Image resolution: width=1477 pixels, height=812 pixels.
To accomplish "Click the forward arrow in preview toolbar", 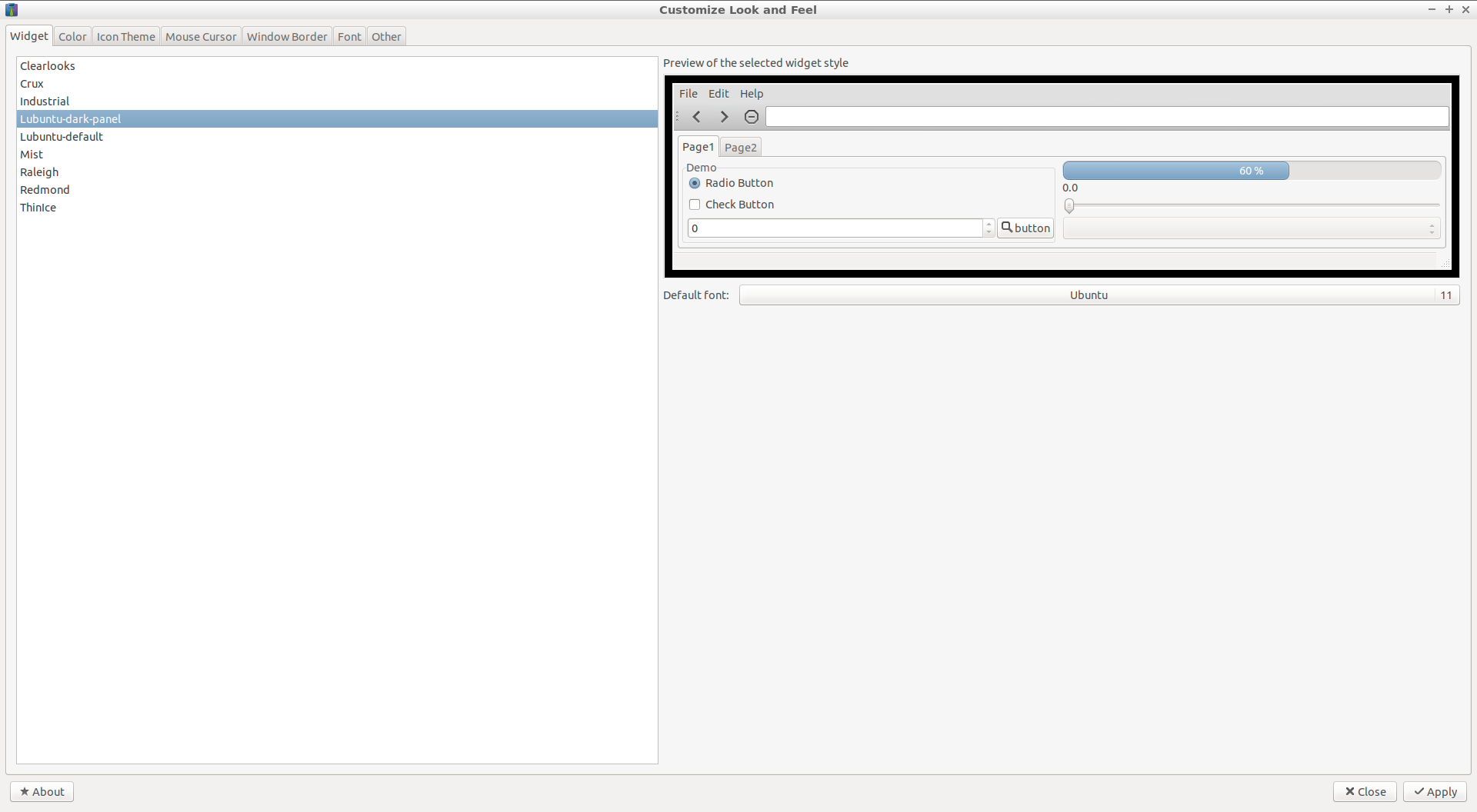I will point(724,117).
